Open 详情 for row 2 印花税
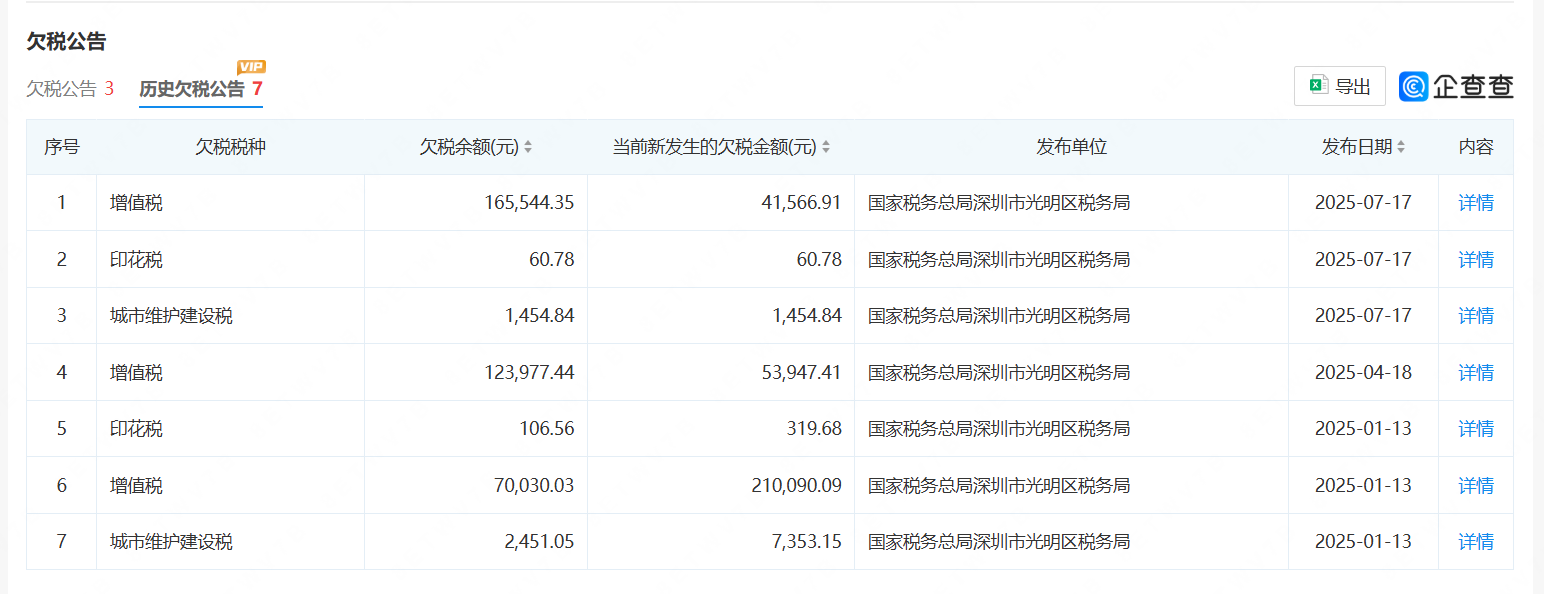The width and height of the screenshot is (1544, 594). [1476, 260]
